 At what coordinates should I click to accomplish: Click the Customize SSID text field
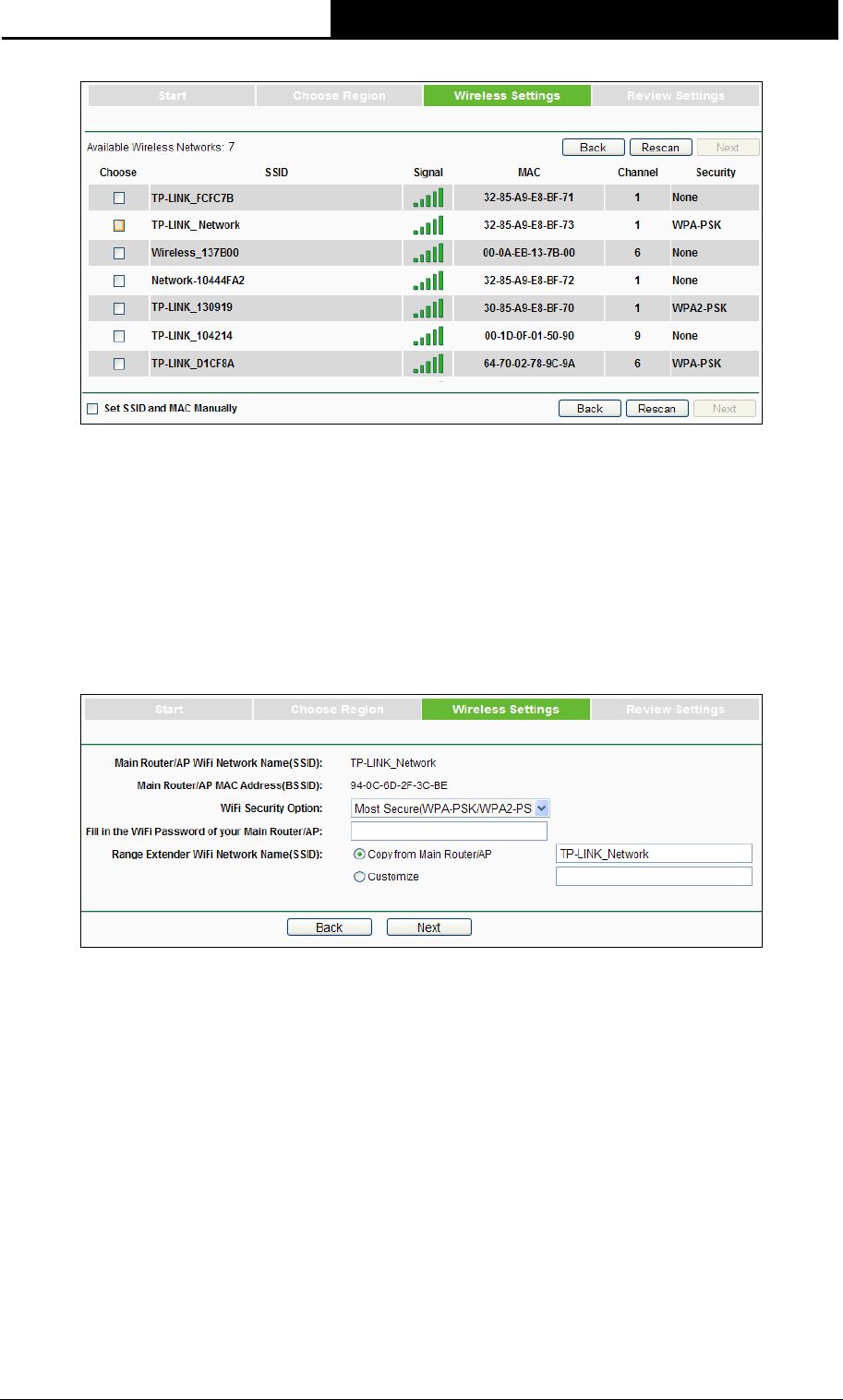[x=654, y=877]
